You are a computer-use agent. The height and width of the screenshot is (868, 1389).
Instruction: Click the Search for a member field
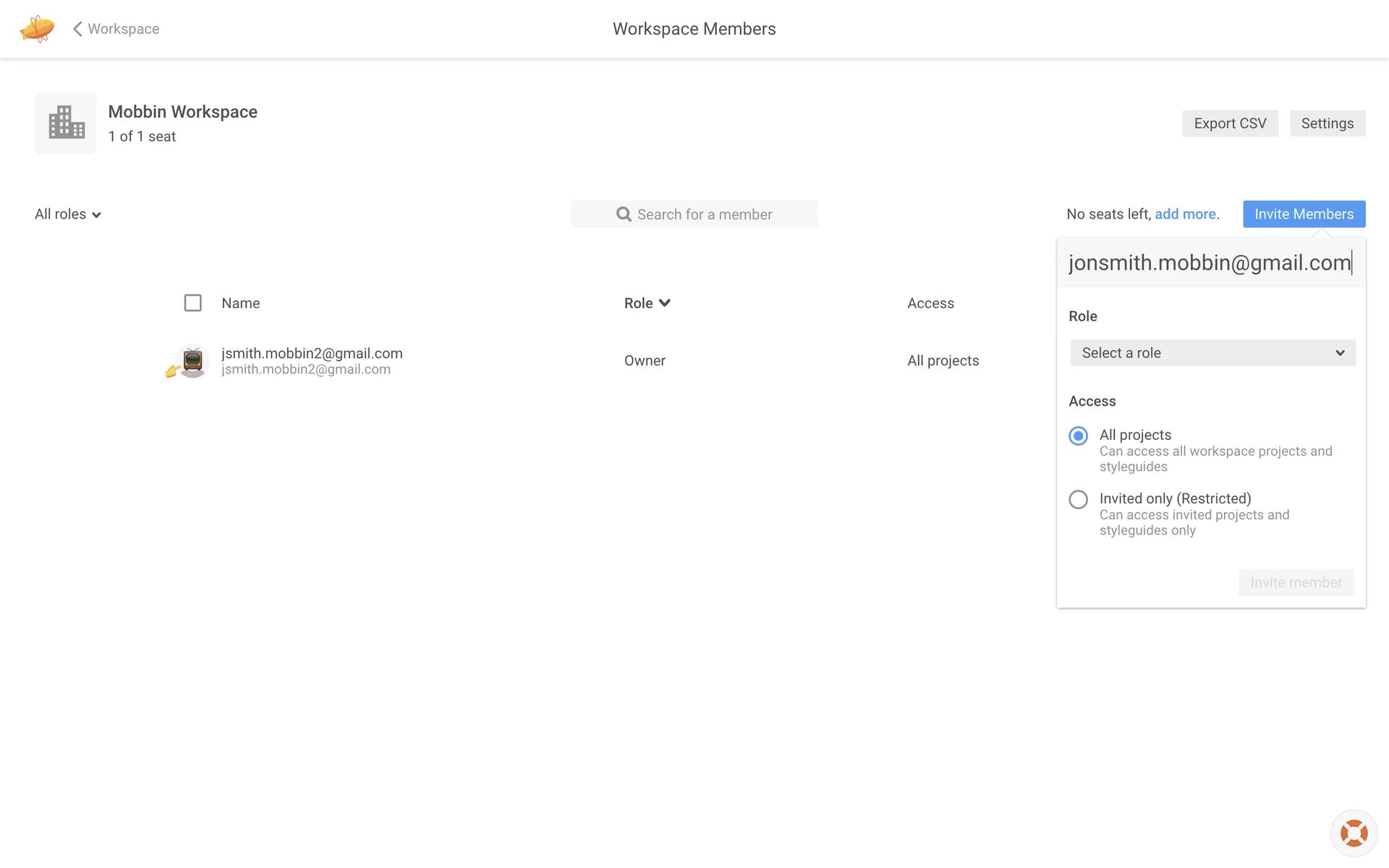pos(704,214)
